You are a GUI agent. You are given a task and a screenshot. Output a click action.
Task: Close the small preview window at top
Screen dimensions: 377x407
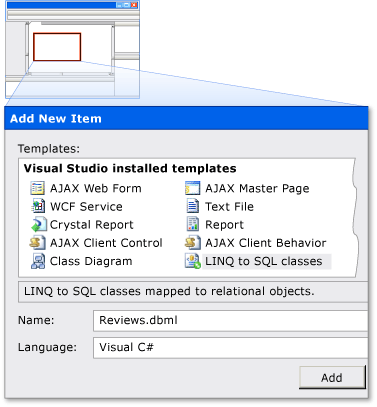134,5
